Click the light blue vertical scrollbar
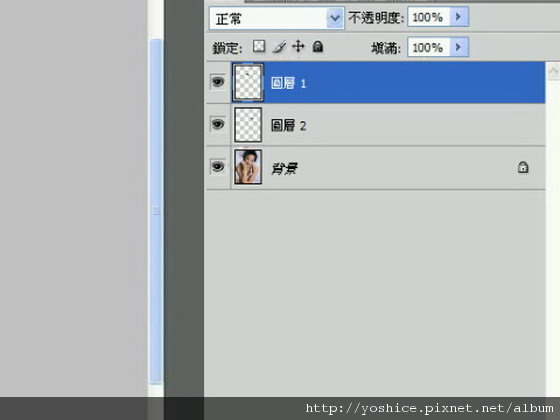This screenshot has width=560, height=420. click(x=156, y=211)
